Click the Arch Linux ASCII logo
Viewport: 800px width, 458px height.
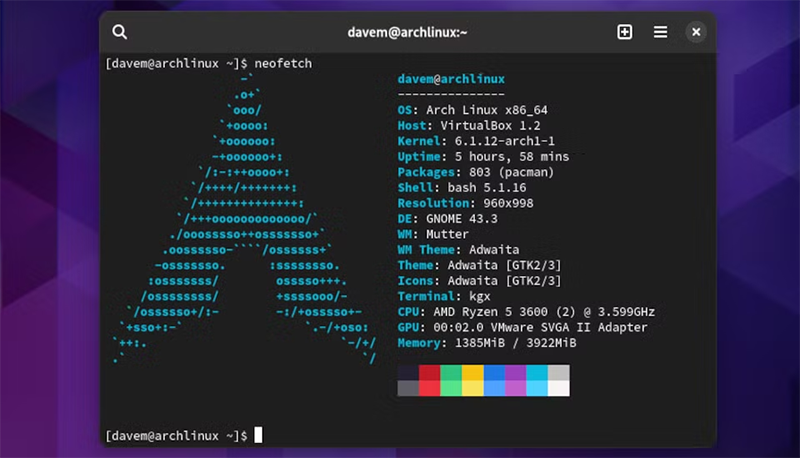(x=244, y=219)
